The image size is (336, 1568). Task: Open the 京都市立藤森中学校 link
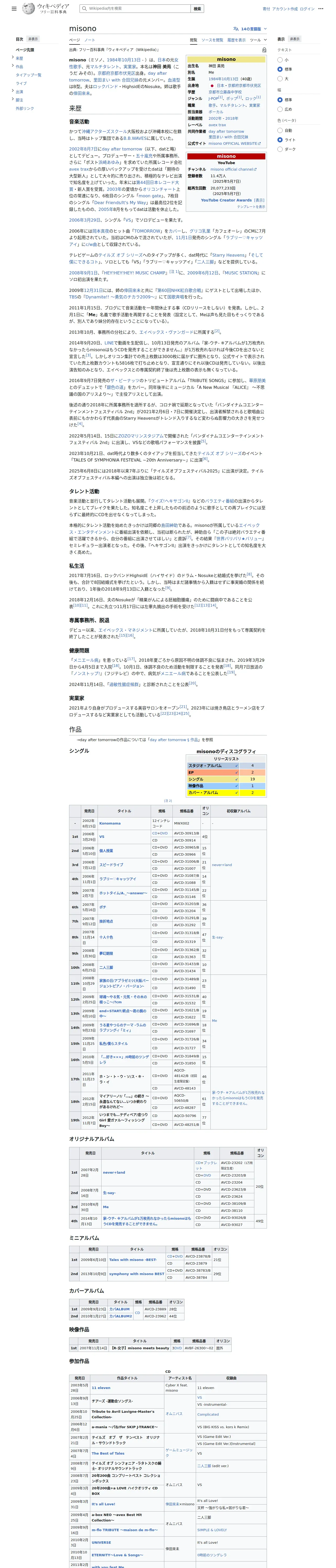click(x=226, y=92)
